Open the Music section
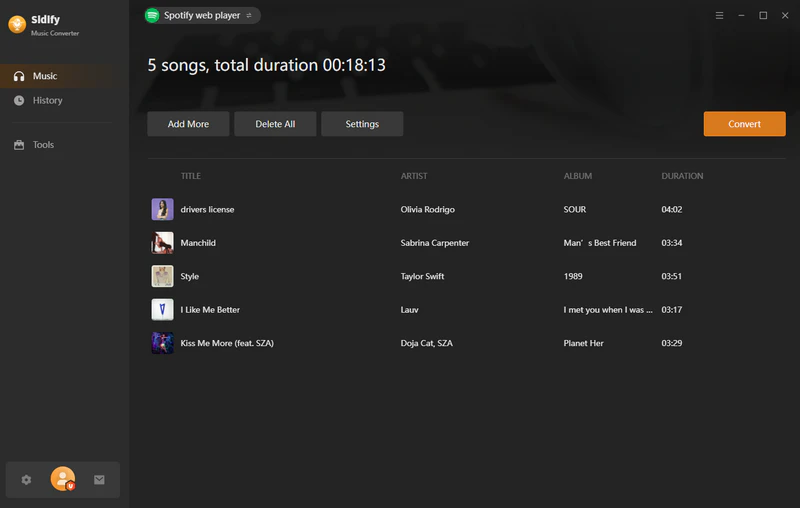800x508 pixels. point(45,76)
